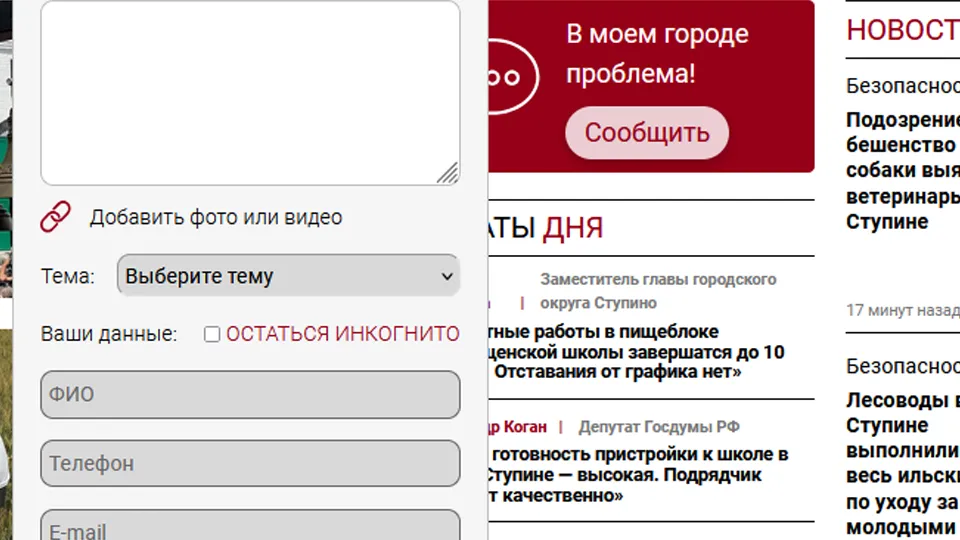
Task: Click '17 минут назад' timestamp
Action: (x=902, y=310)
